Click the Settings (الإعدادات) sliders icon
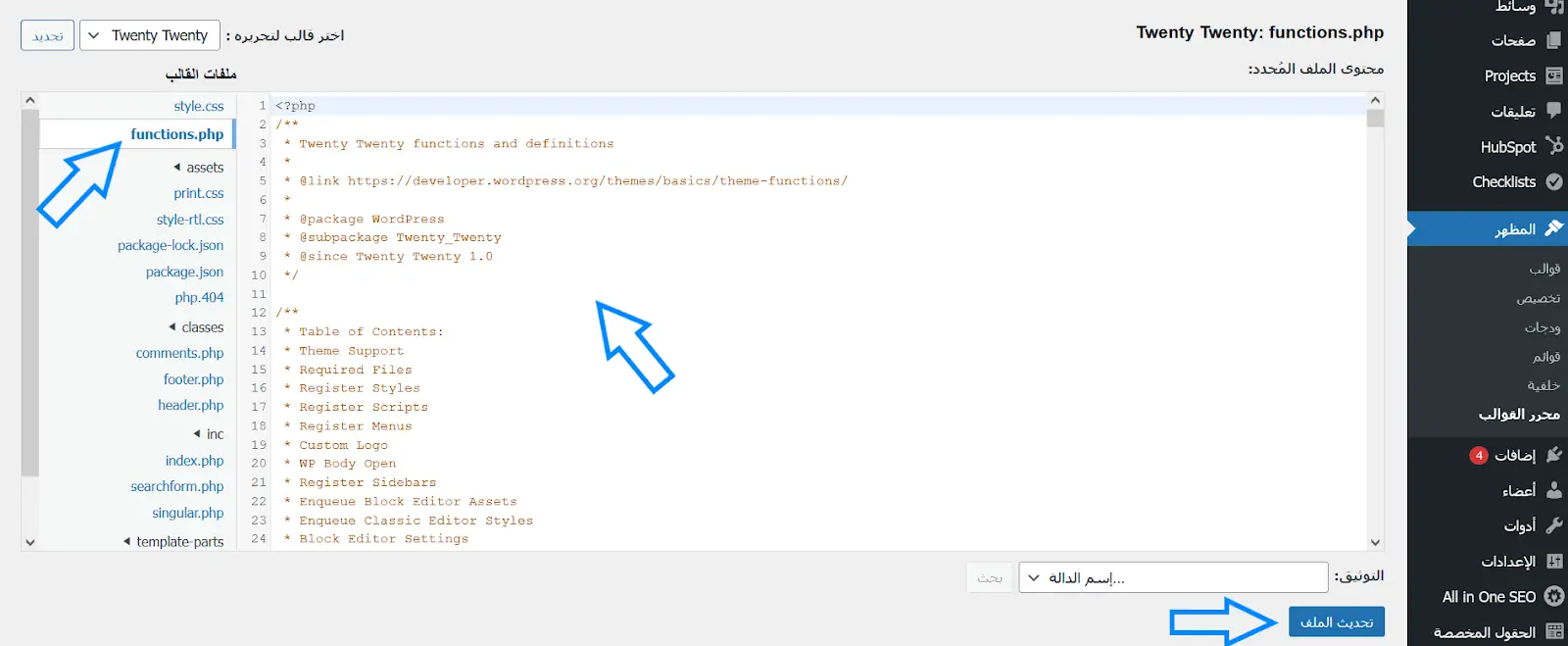The image size is (1568, 646). click(1554, 561)
